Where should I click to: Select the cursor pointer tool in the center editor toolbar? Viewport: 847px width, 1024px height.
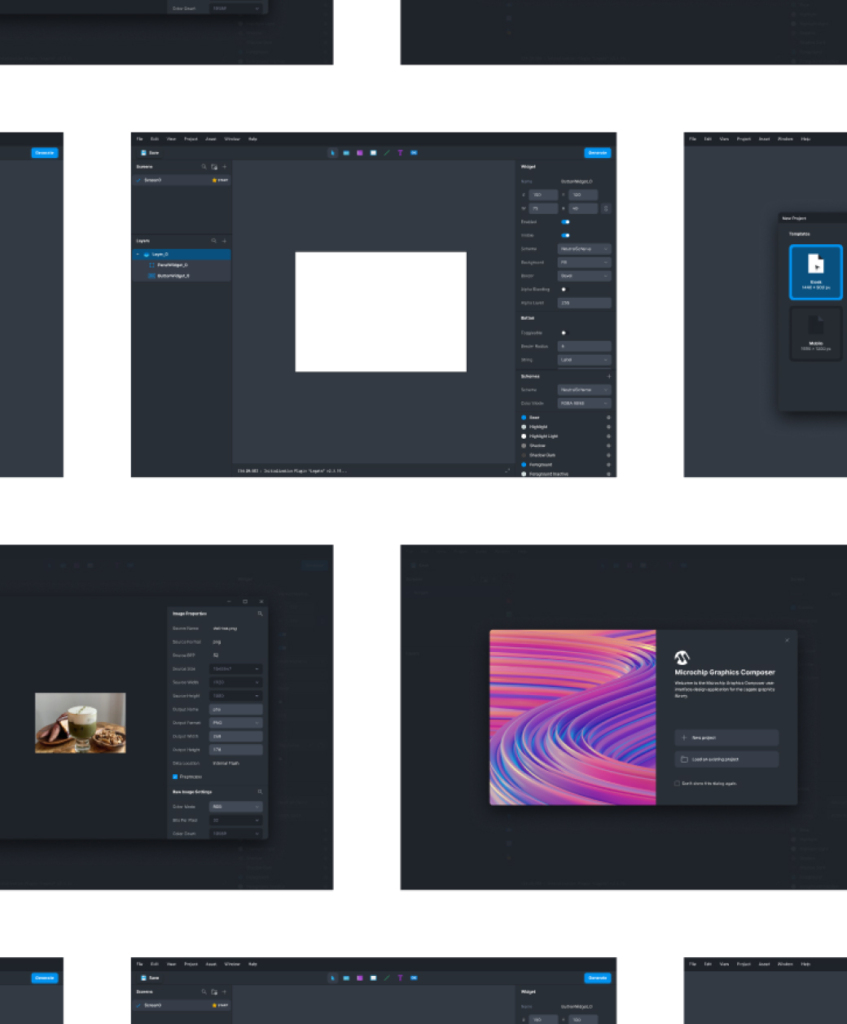[333, 153]
